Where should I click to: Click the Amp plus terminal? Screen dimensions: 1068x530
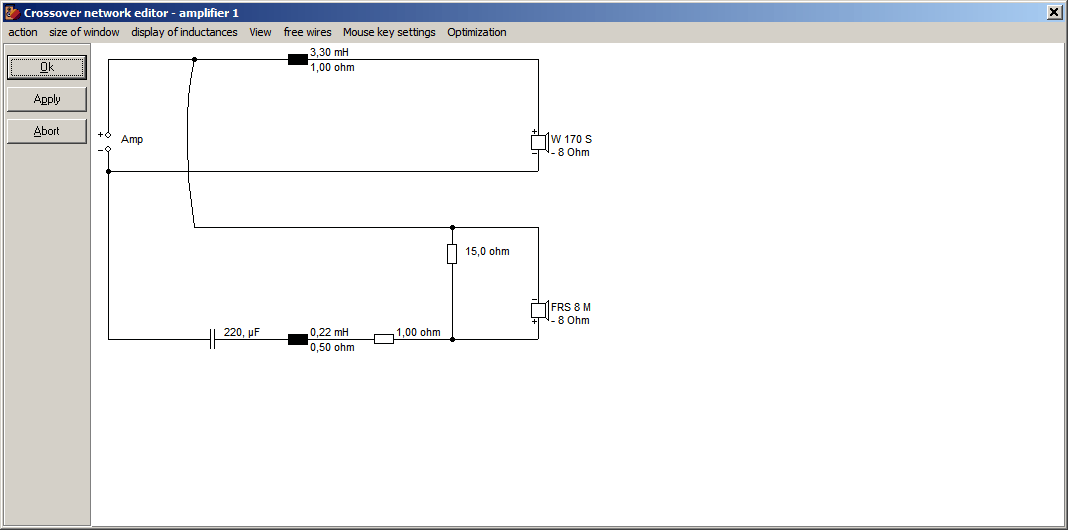(108, 136)
